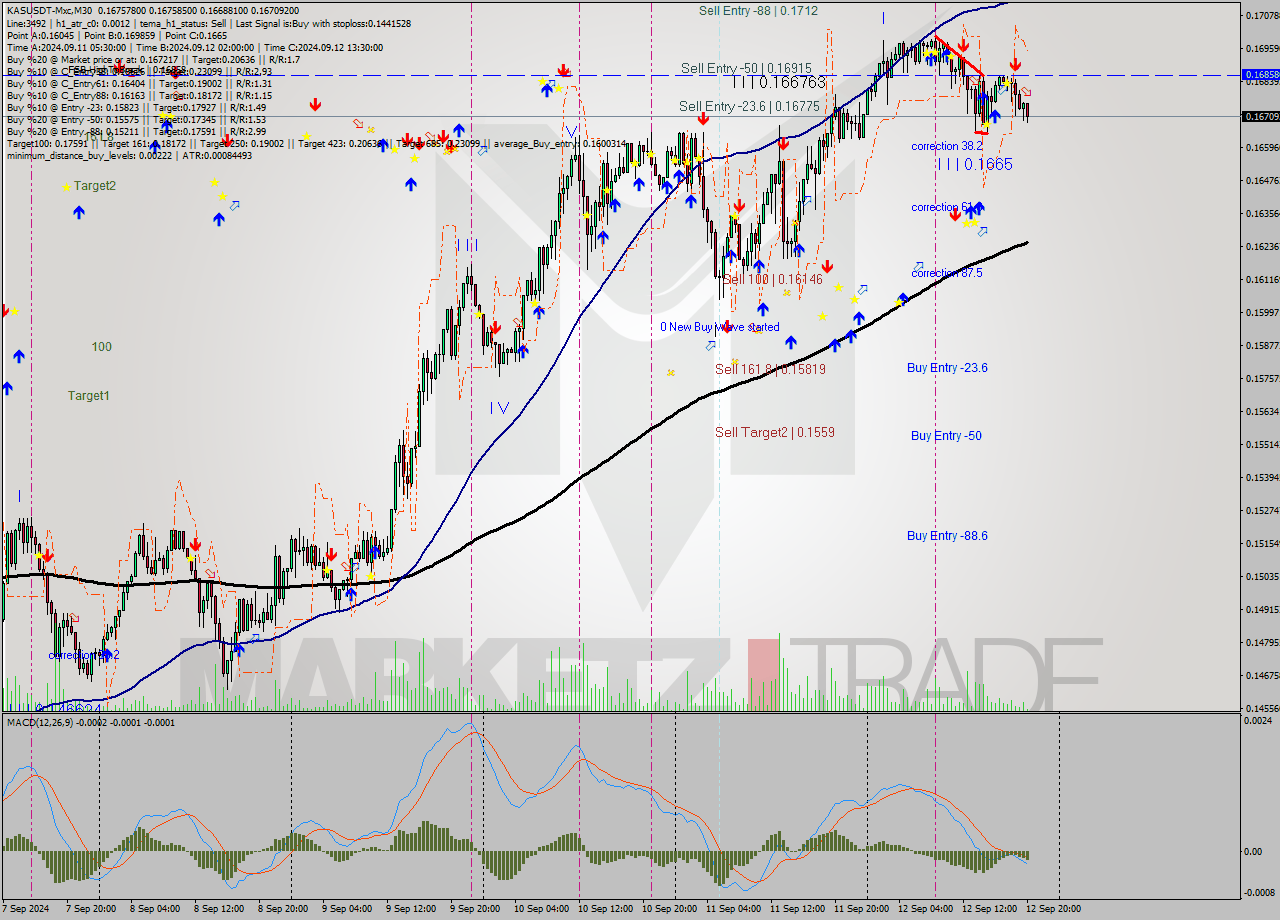The height and width of the screenshot is (920, 1280).
Task: Click the 'Sell Entry -23.6 | 0.16775' label
Action: 749,106
